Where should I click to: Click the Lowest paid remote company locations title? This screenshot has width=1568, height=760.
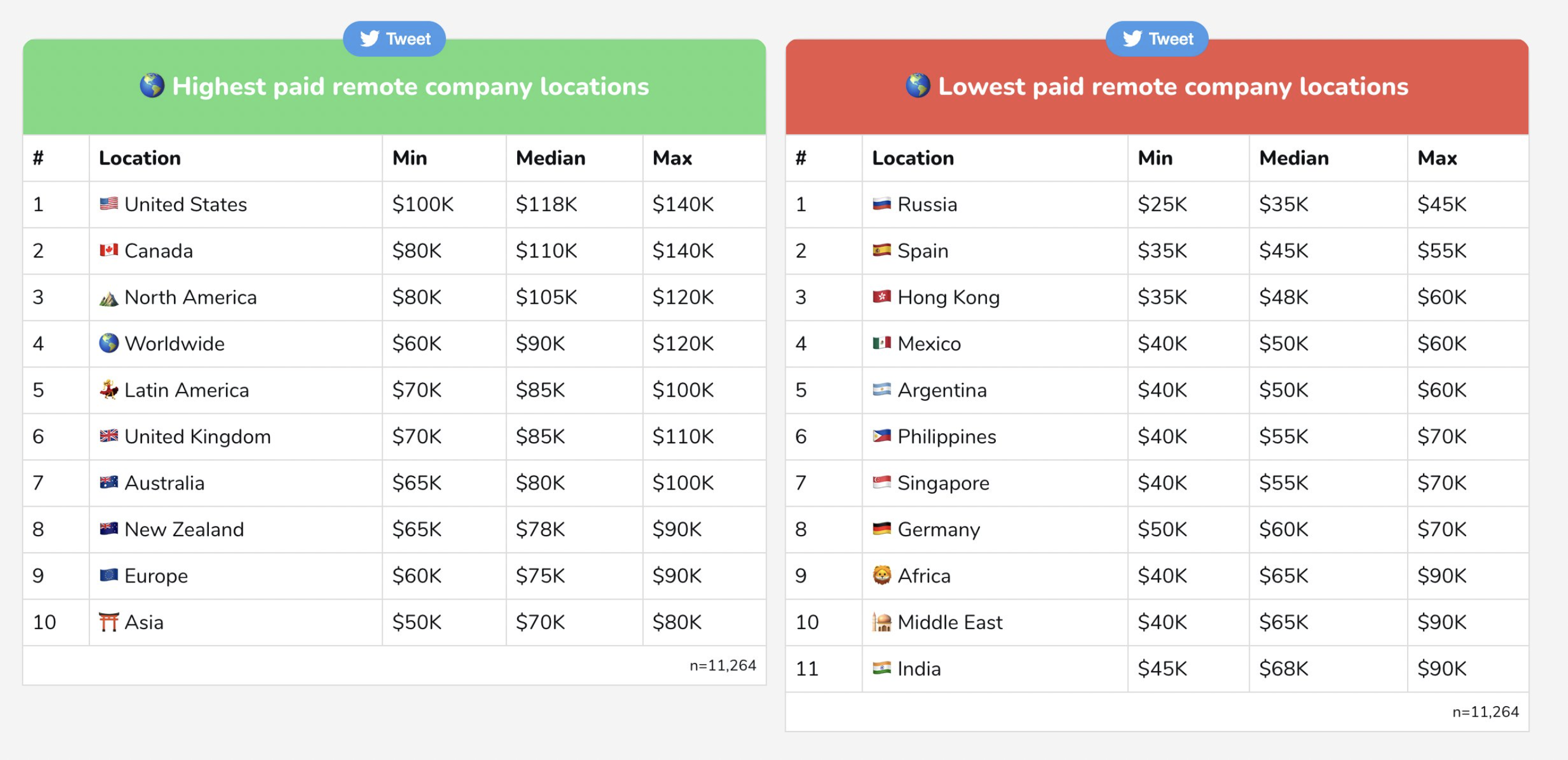tap(1172, 86)
